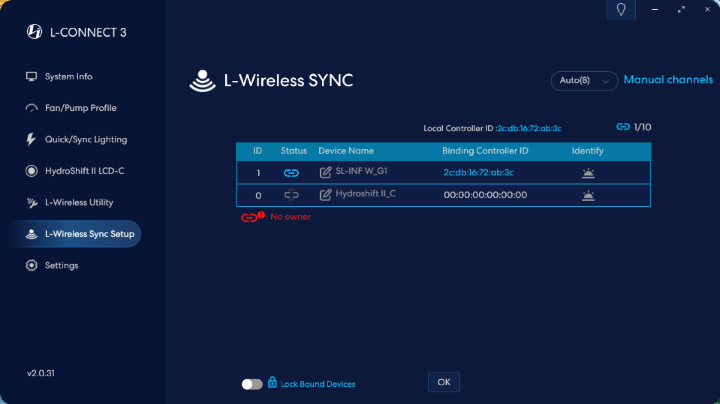Screen dimensions: 720x404
Task: Open HydroShift II LCD-C section
Action: (x=84, y=171)
